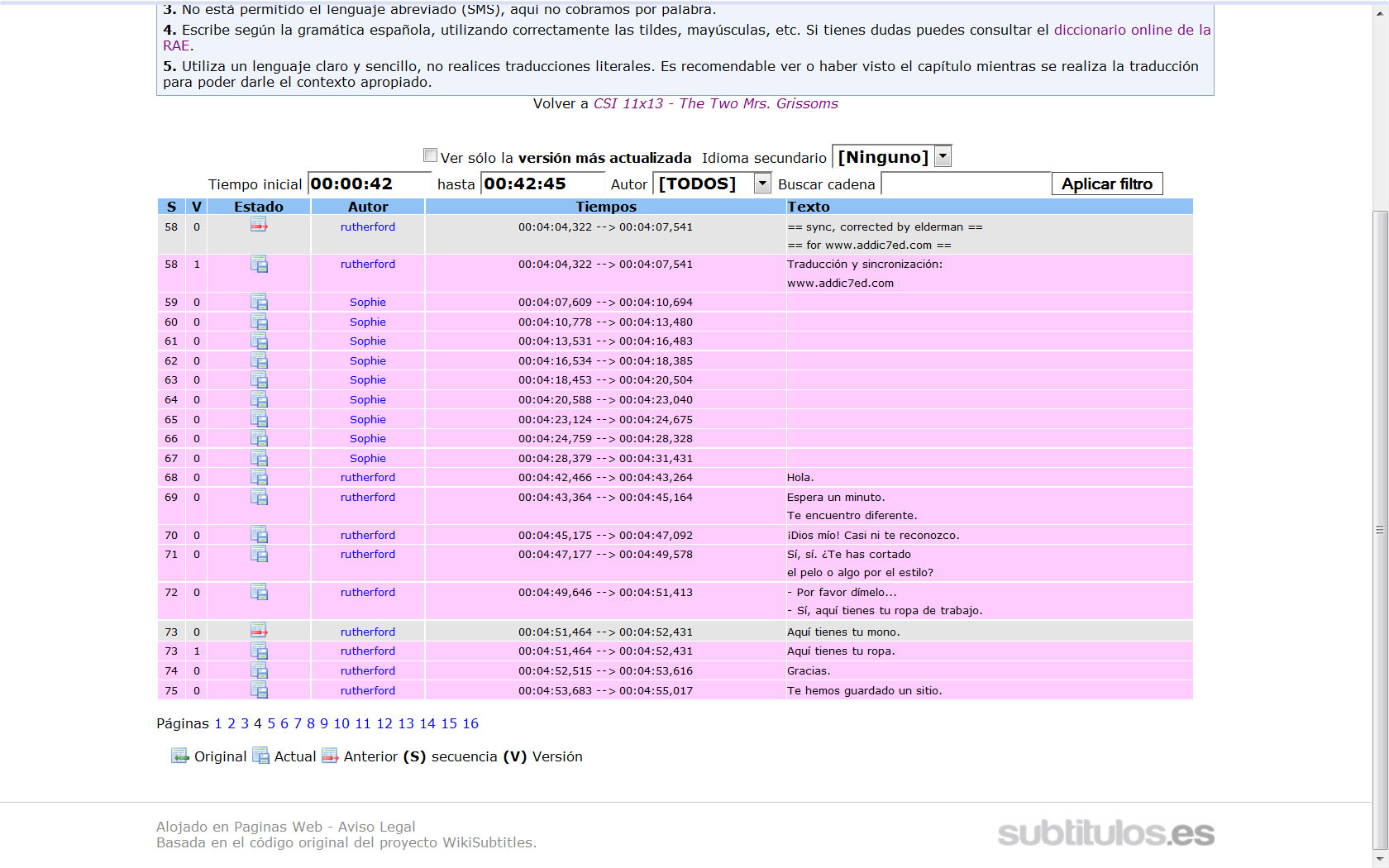Image resolution: width=1389 pixels, height=868 pixels.
Task: Open author Sophie in row 59
Action: tap(368, 302)
